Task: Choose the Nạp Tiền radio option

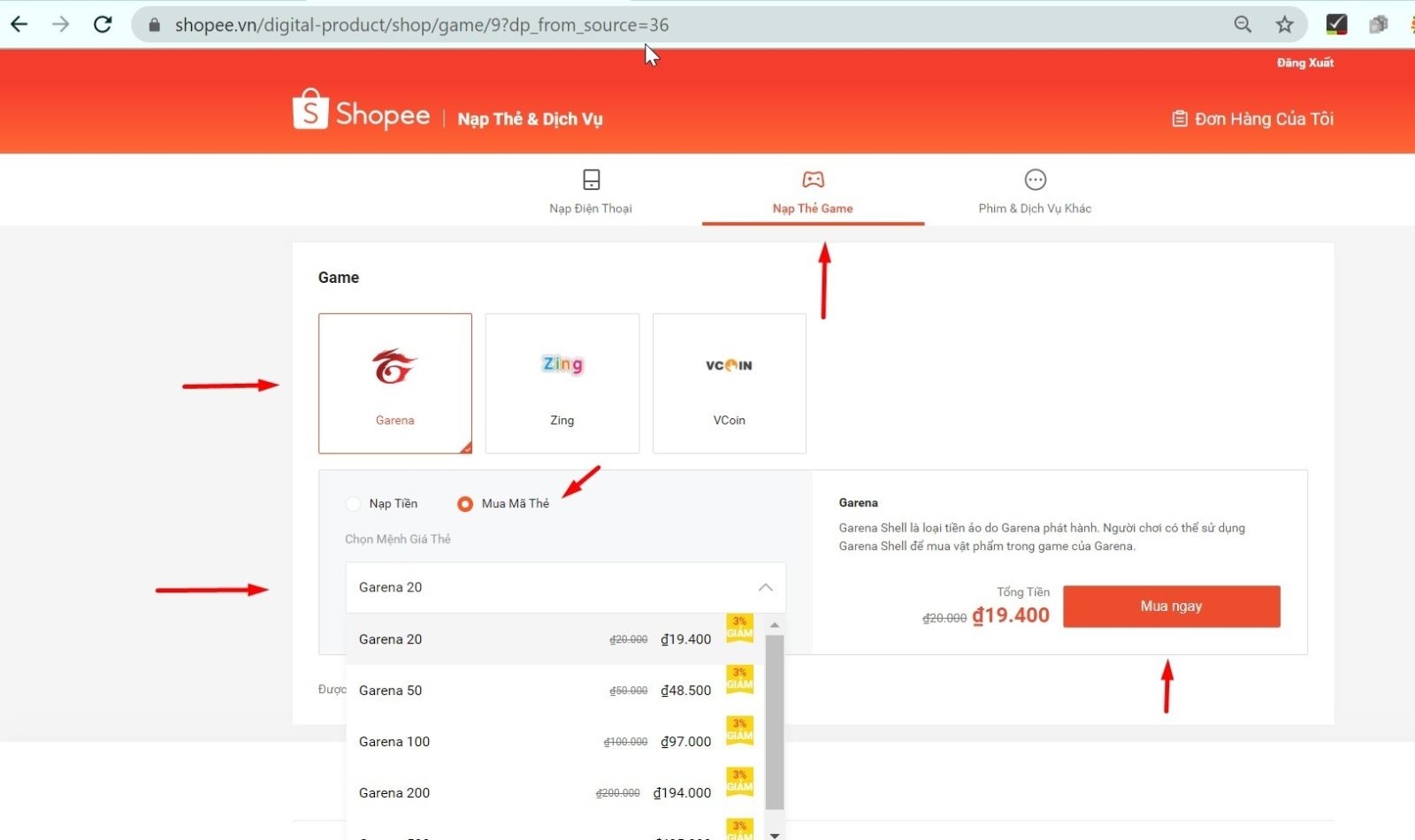Action: [354, 504]
